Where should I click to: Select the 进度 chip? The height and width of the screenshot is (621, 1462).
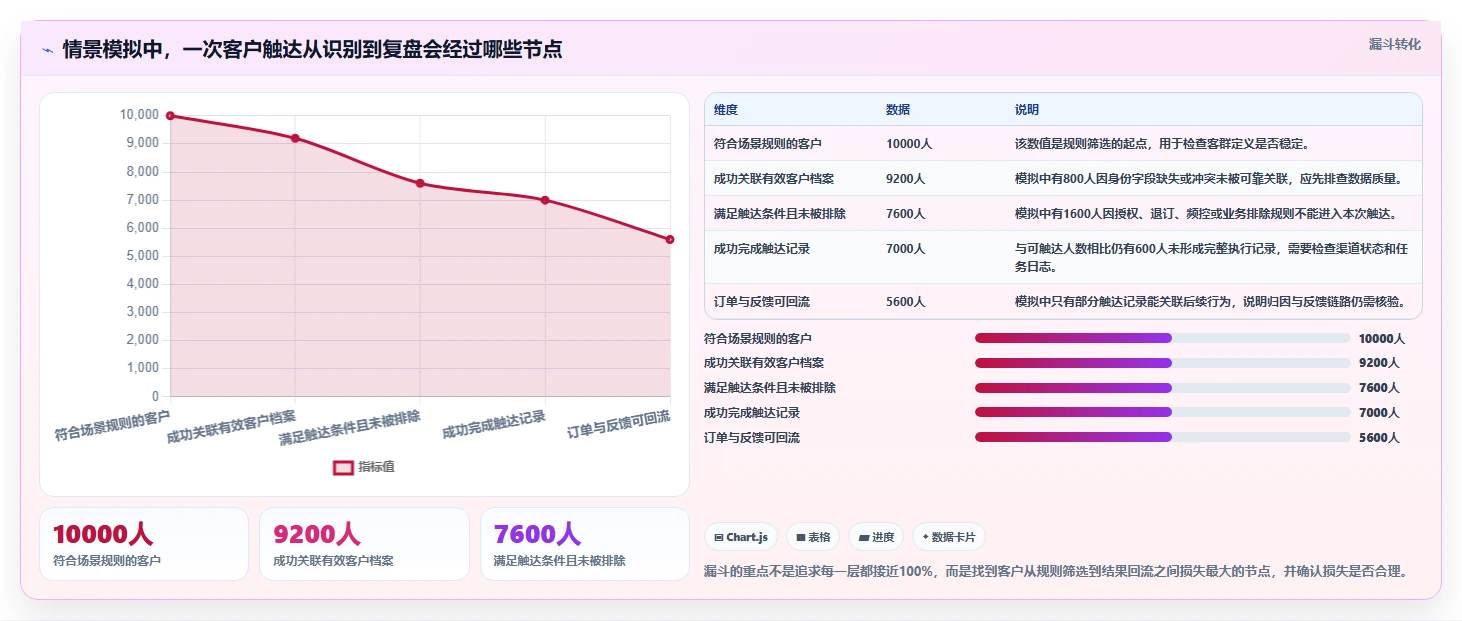876,537
